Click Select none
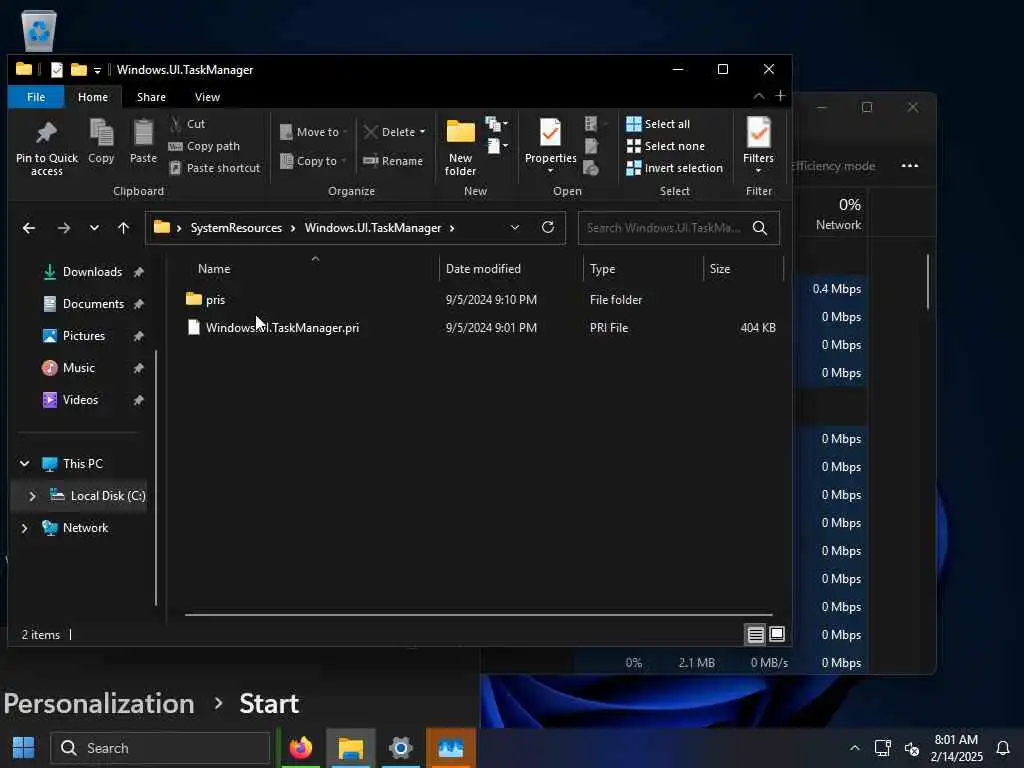 (665, 146)
